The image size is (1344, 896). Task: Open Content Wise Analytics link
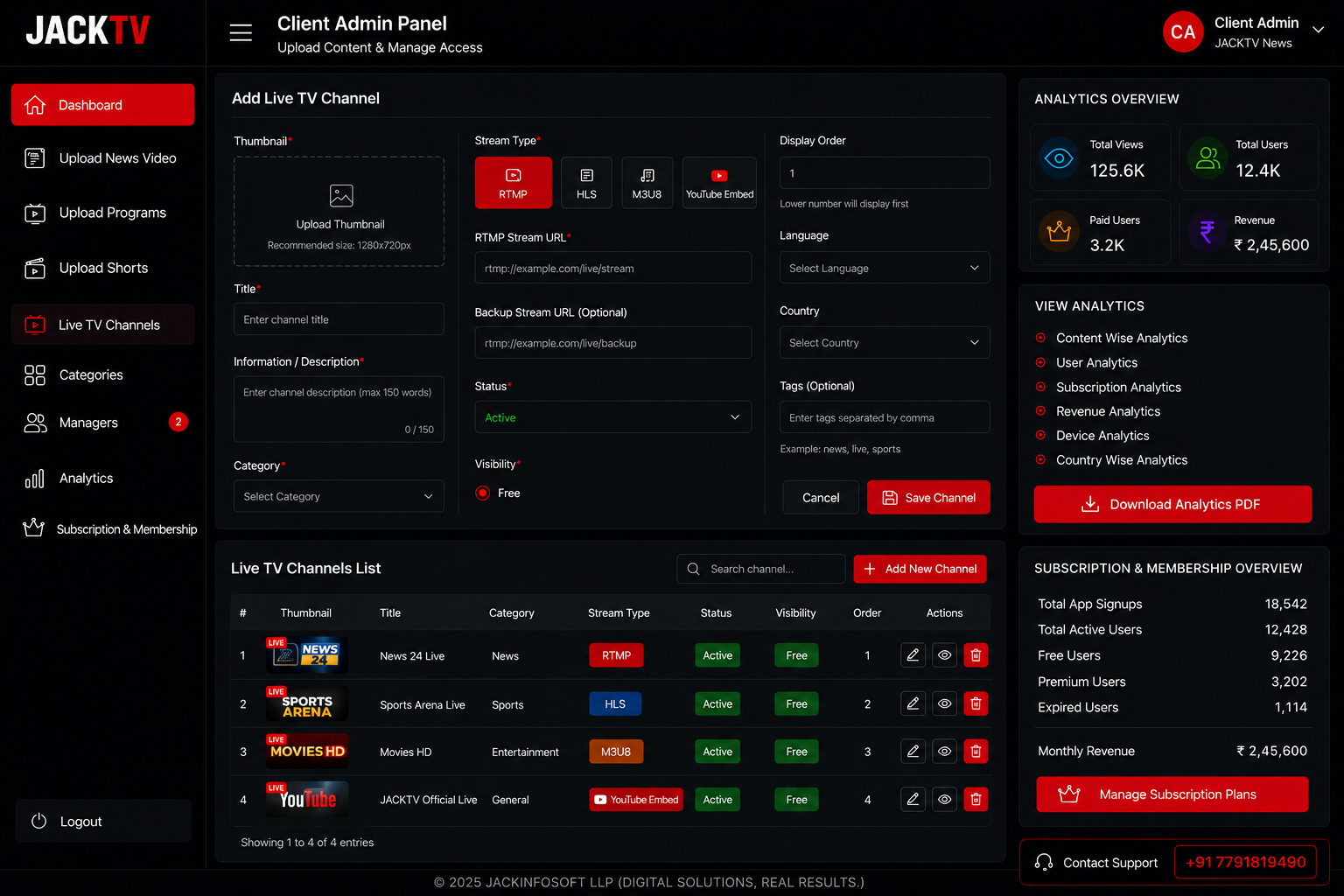[x=1122, y=338]
